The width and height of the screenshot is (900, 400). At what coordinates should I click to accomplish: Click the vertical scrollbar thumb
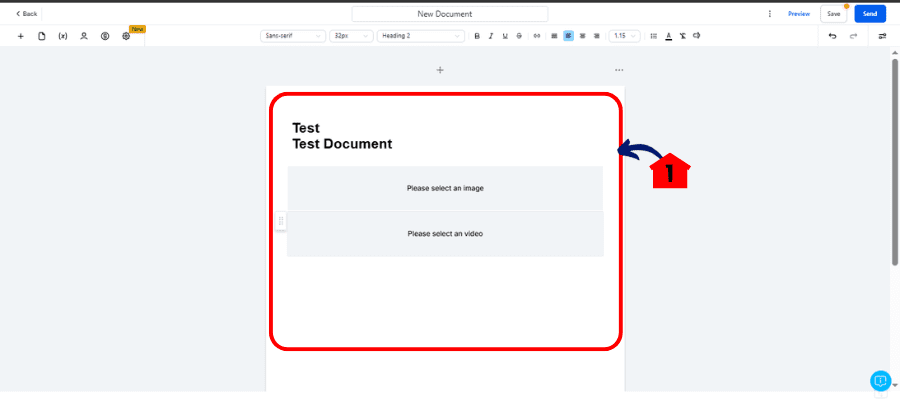(x=894, y=162)
